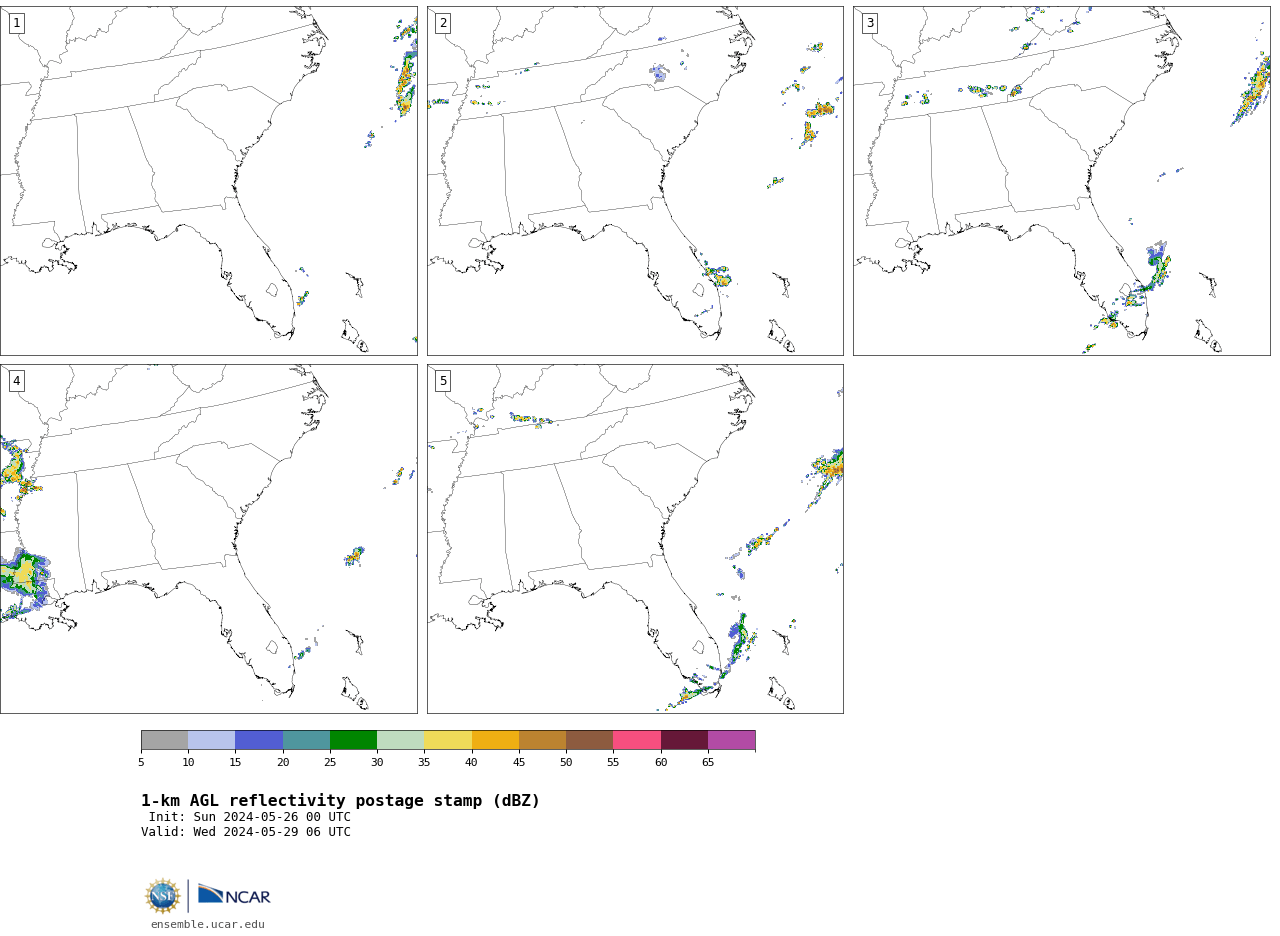Click the yellow 35-40 dBZ swatch
The width and height of the screenshot is (1280, 936).
(448, 740)
